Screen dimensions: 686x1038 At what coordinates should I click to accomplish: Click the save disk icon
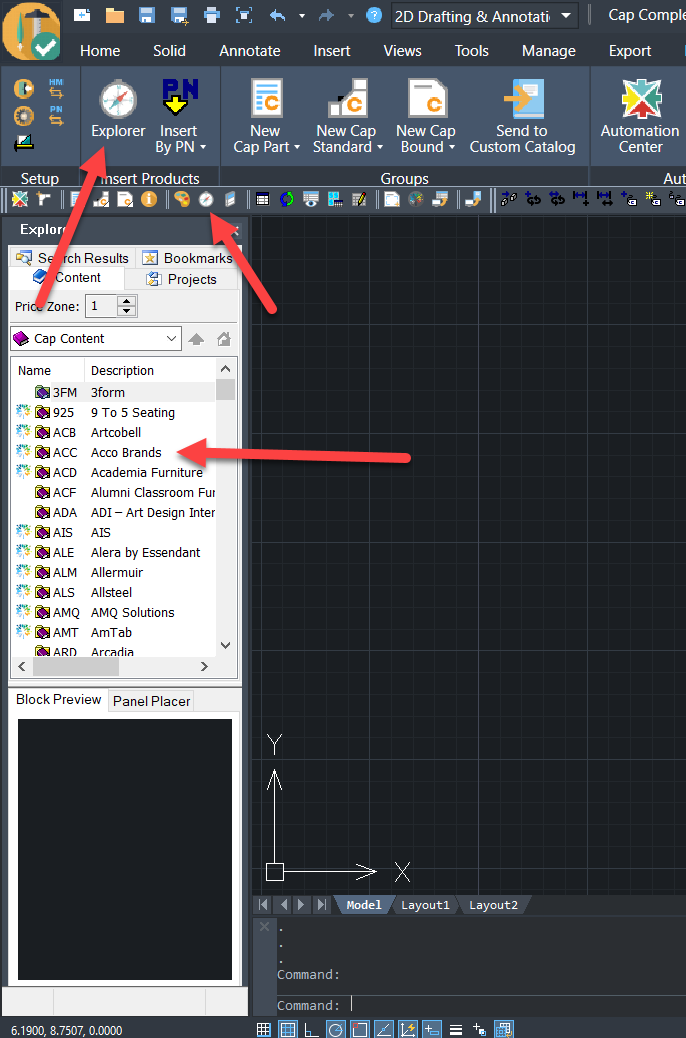point(146,15)
